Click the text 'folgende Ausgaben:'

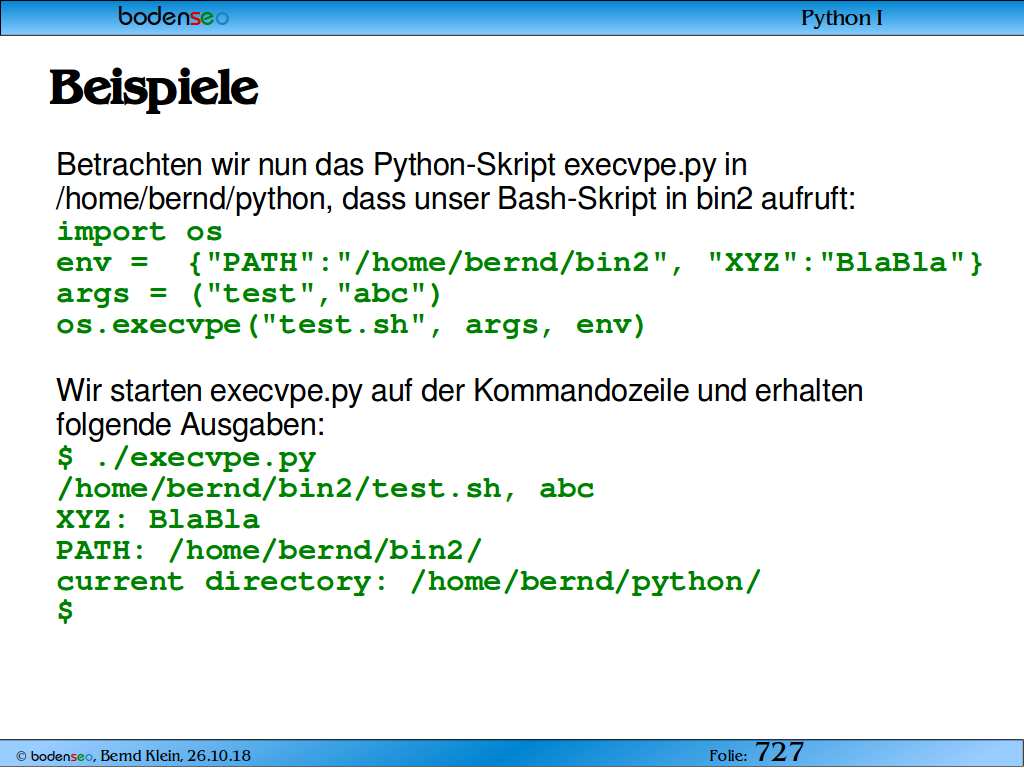[x=190, y=424]
